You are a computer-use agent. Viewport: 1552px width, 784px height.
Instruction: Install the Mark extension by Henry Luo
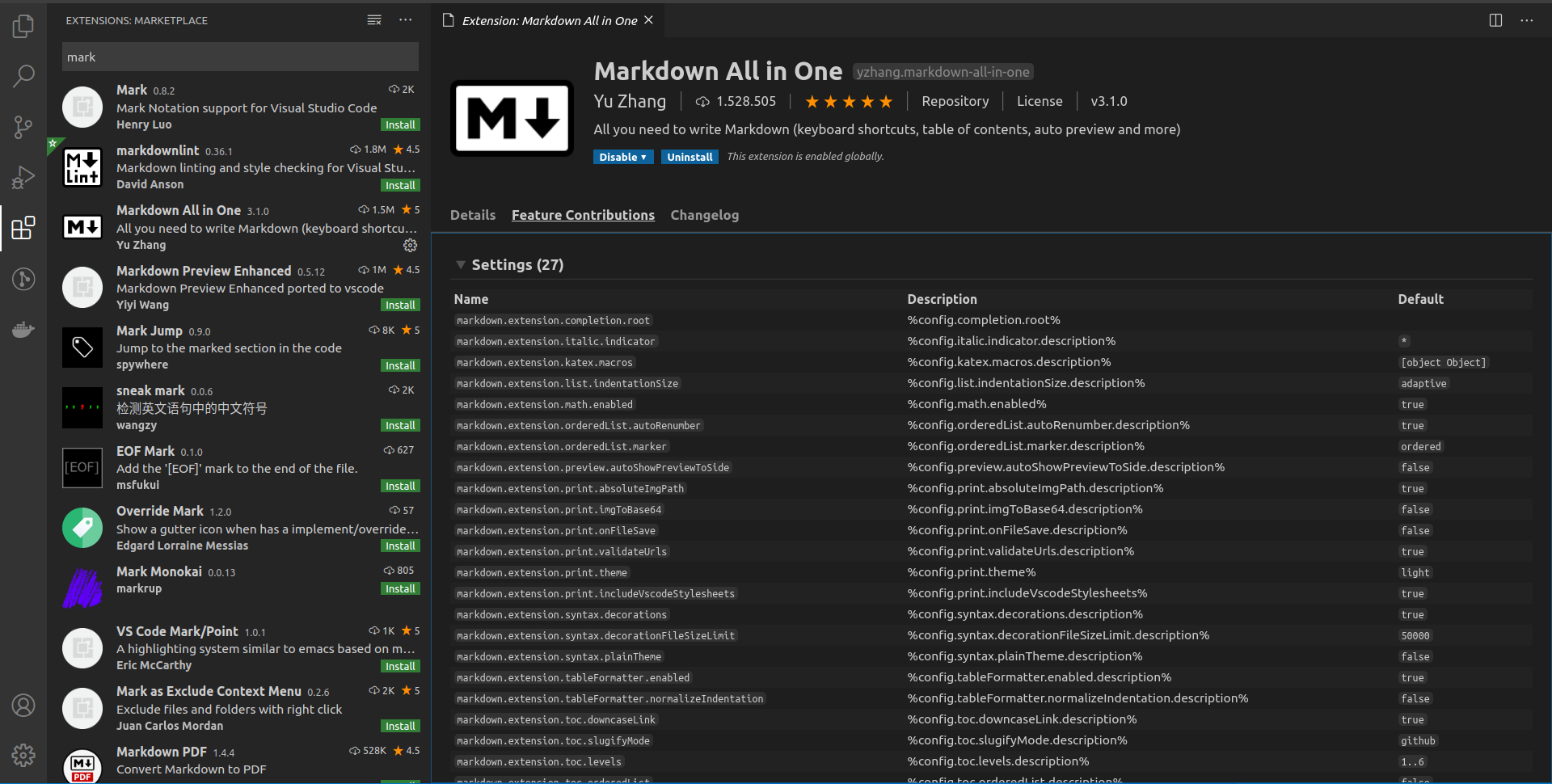click(x=400, y=124)
